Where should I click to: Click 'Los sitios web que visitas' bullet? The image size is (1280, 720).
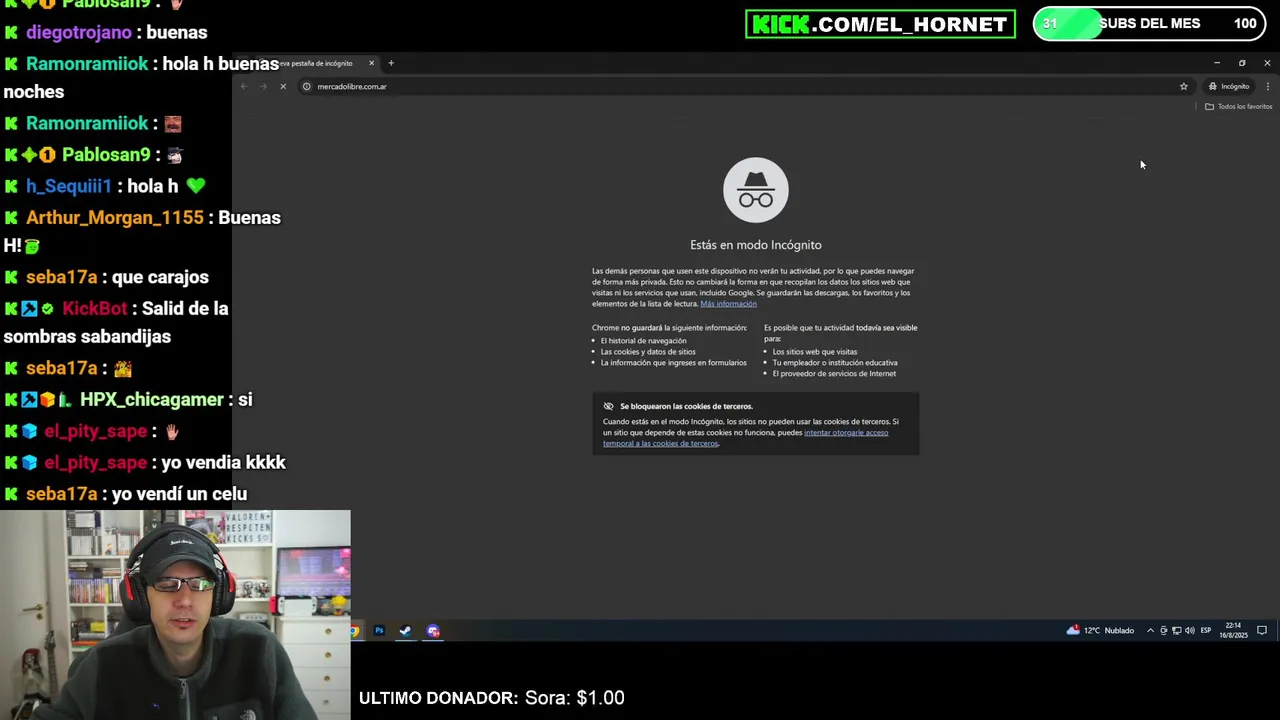814,352
